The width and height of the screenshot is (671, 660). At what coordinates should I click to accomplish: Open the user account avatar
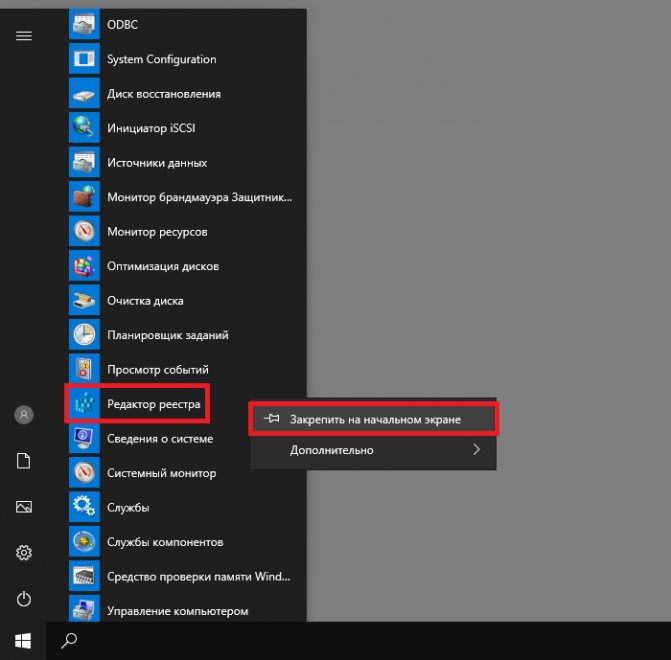pyautogui.click(x=24, y=415)
